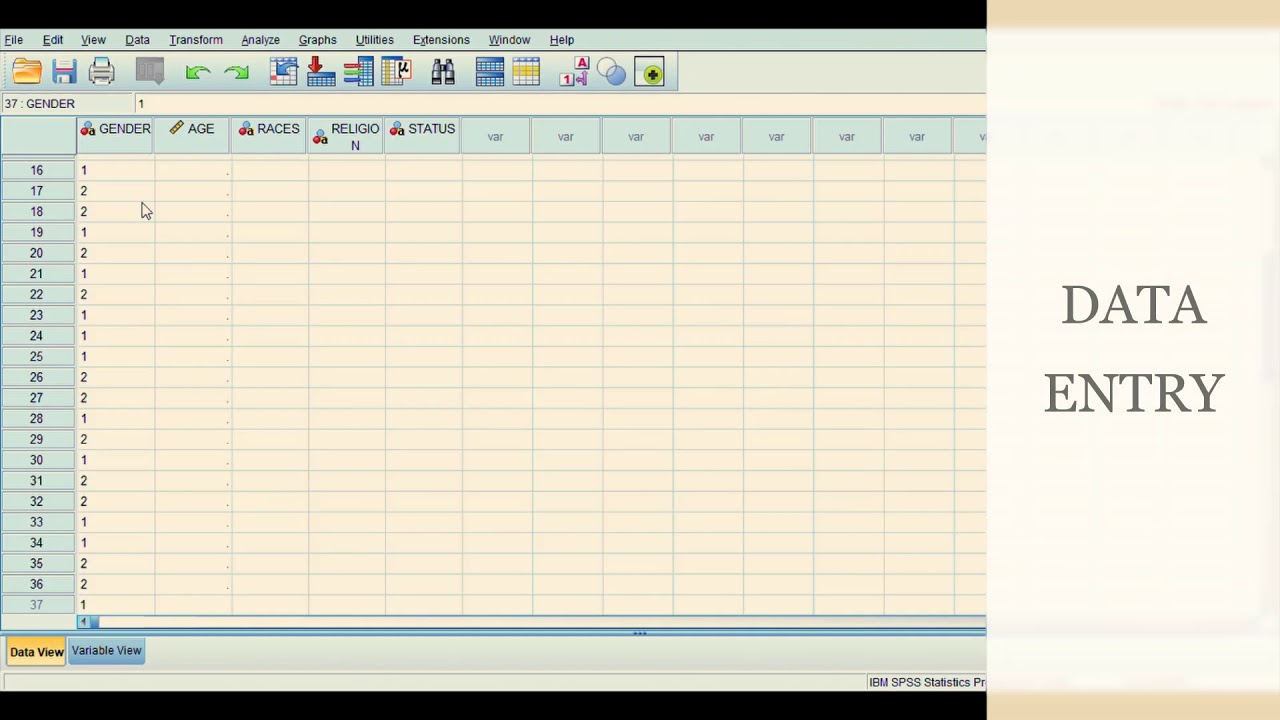Open the Variables info toolbar icon
1280x720 pixels.
[358, 72]
